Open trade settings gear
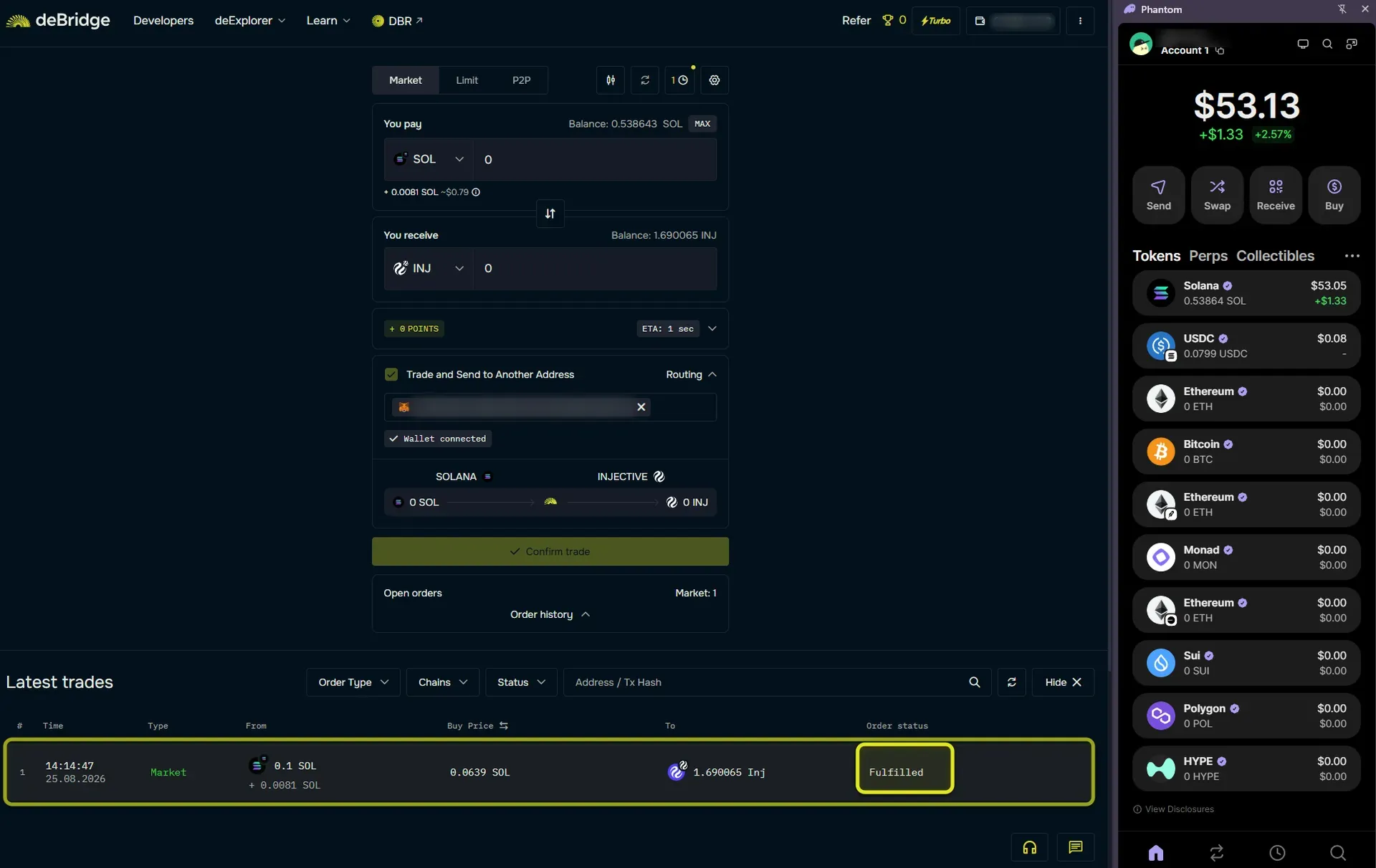 click(x=715, y=80)
